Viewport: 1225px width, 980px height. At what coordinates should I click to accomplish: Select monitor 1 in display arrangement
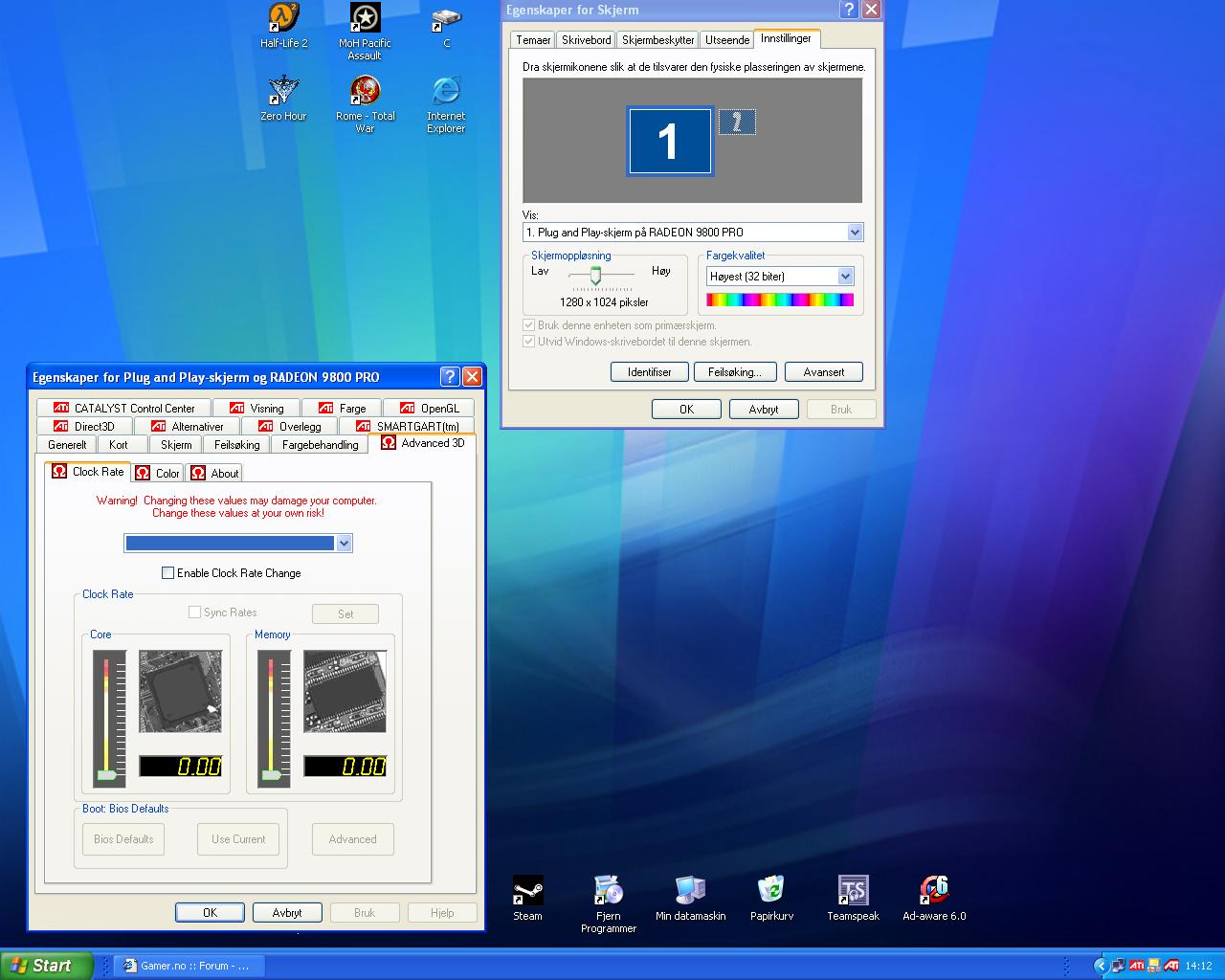tap(669, 141)
